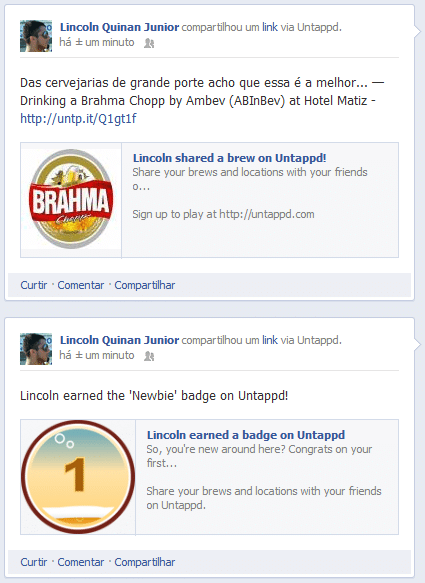
Task: Share the Brahma Chopp post via Compartilhar
Action: click(145, 285)
